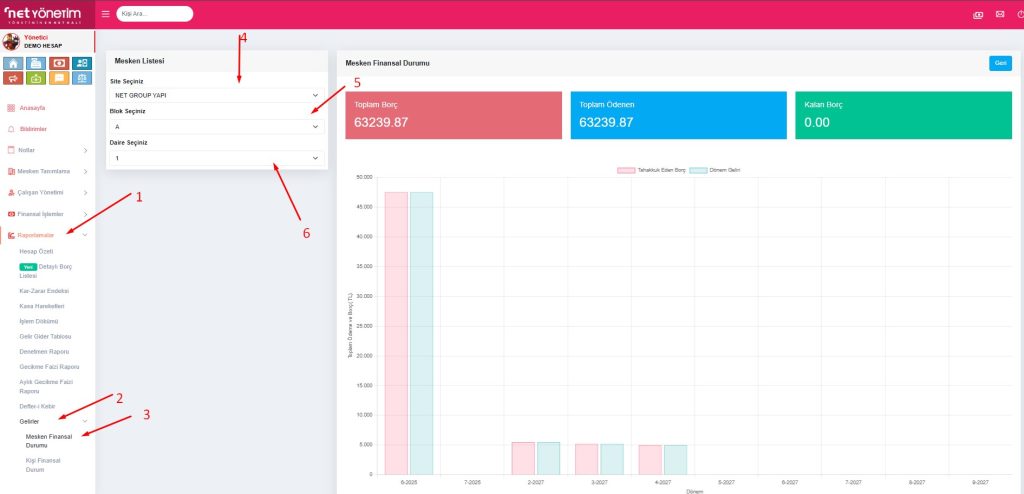Viewport: 1024px width, 494px height.
Task: Expand the Finansal İşlemler sidebar menu
Action: (47, 214)
